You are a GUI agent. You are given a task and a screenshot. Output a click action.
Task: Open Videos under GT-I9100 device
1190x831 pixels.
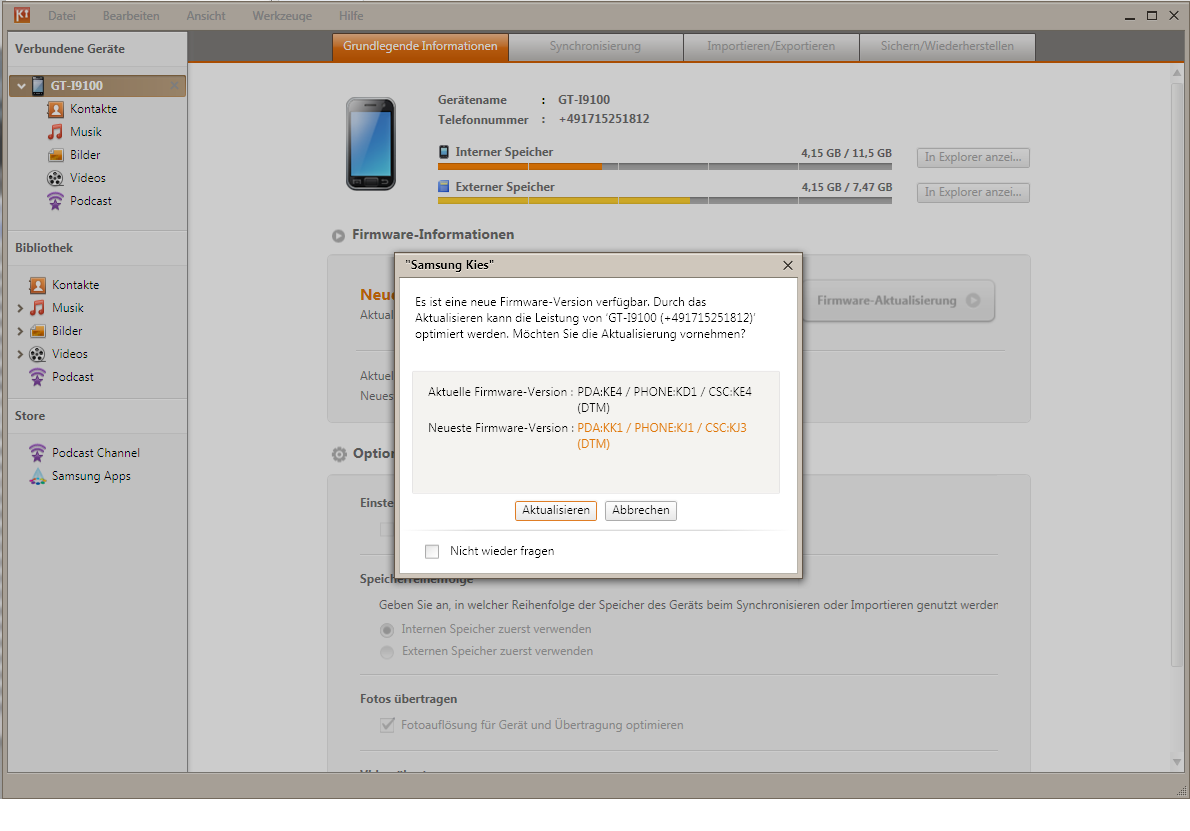tap(88, 178)
